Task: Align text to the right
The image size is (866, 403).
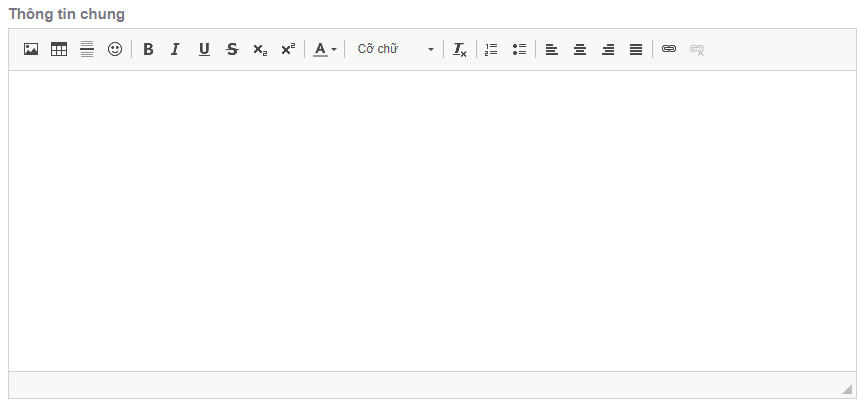Action: tap(608, 49)
